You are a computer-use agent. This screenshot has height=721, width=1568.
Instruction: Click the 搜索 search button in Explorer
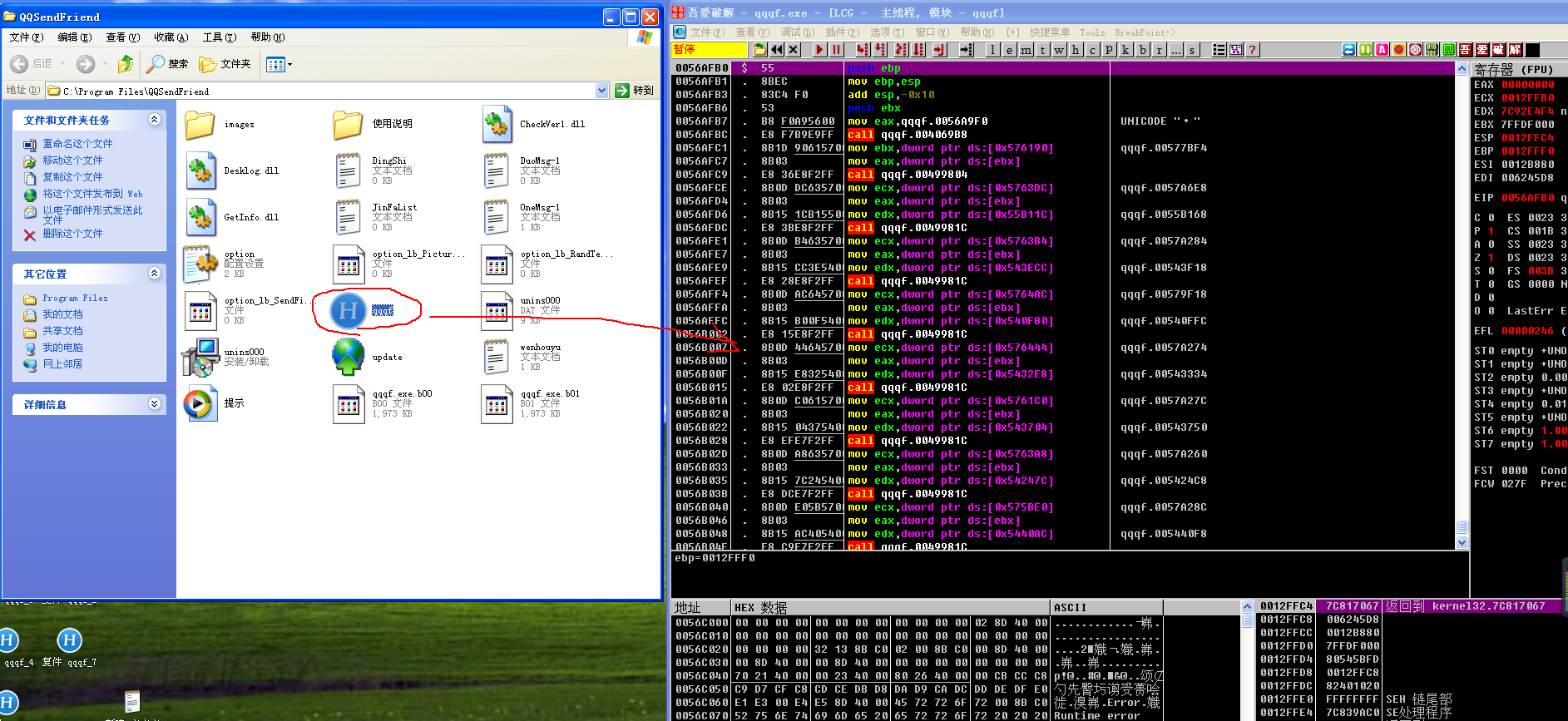167,64
